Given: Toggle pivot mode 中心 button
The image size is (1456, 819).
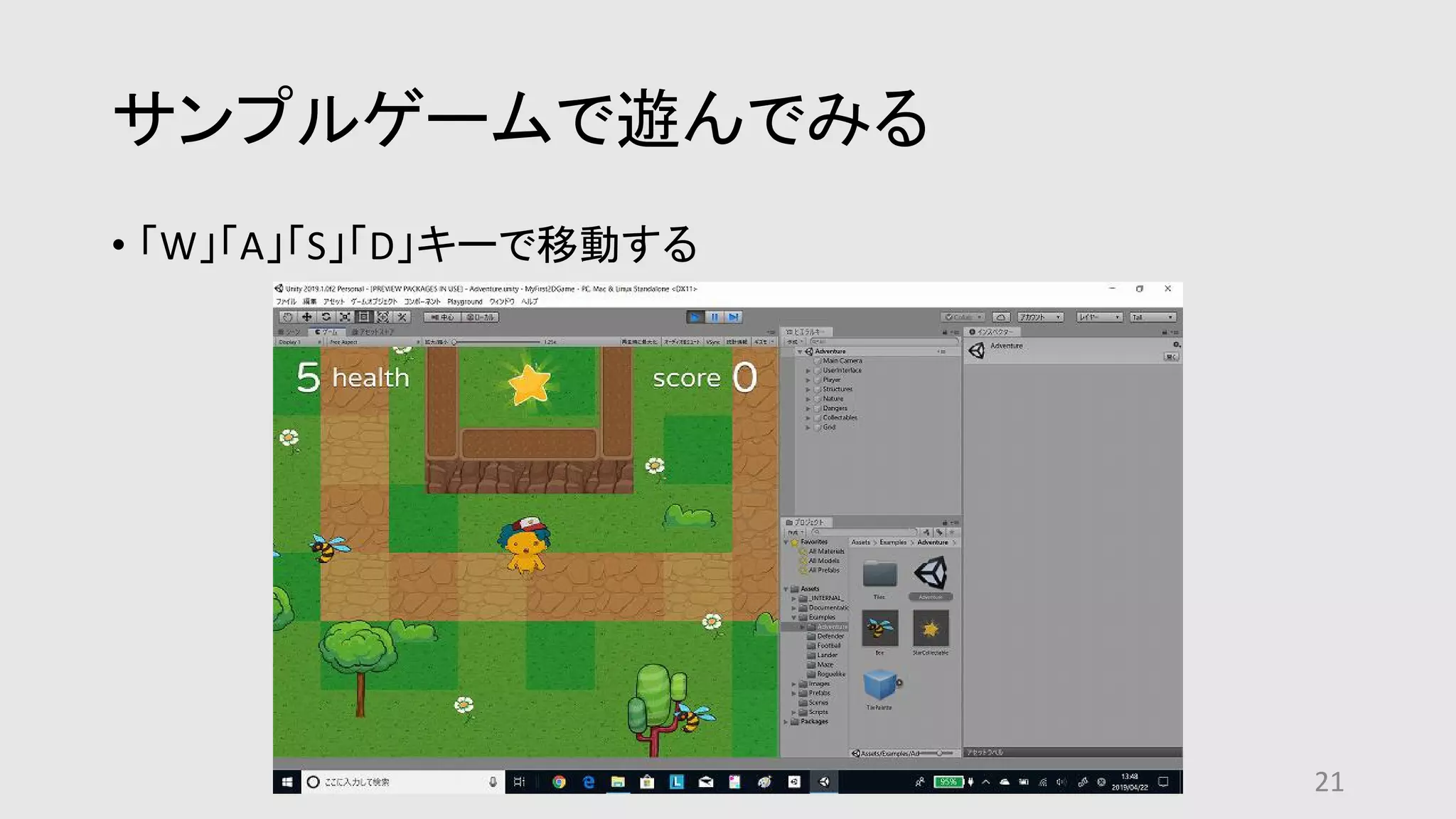Looking at the screenshot, I should (442, 317).
